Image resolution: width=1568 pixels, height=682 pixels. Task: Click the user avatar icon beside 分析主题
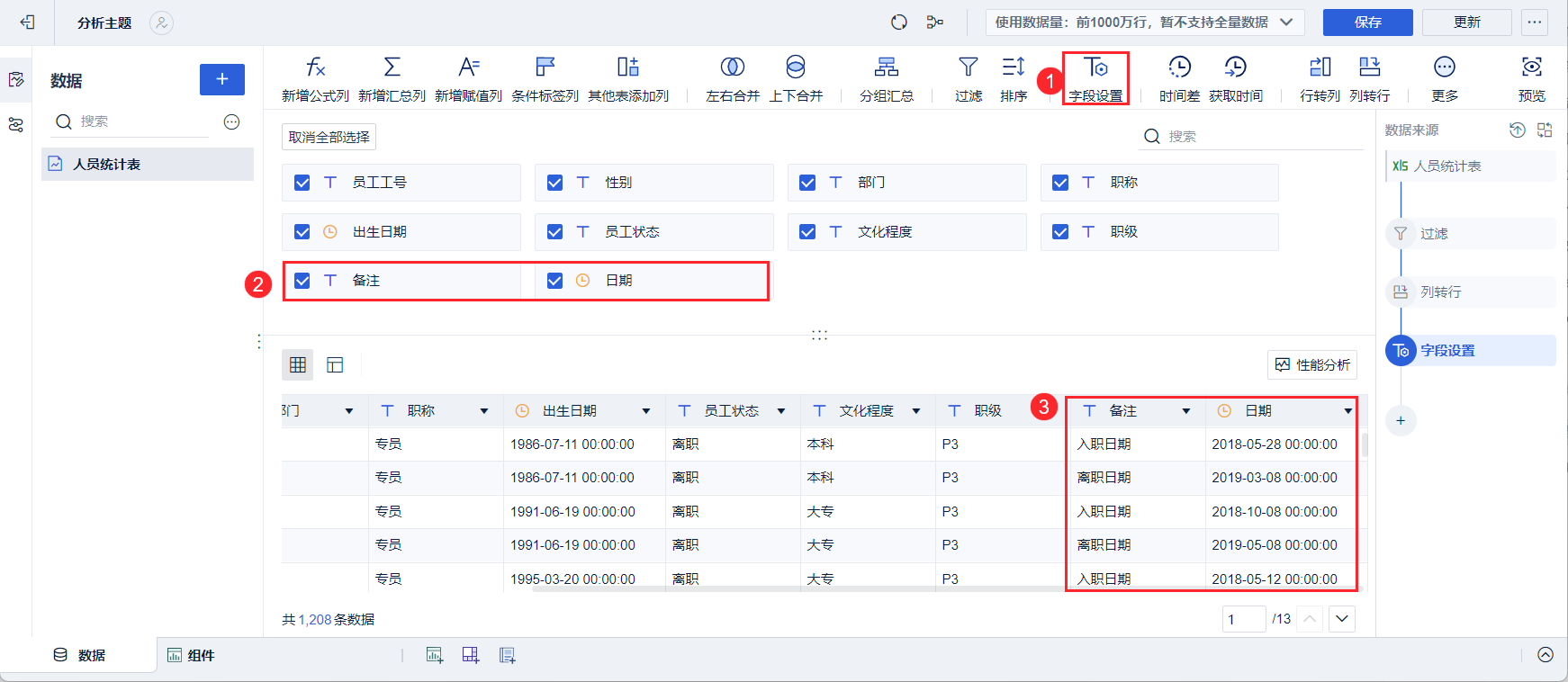(x=161, y=22)
